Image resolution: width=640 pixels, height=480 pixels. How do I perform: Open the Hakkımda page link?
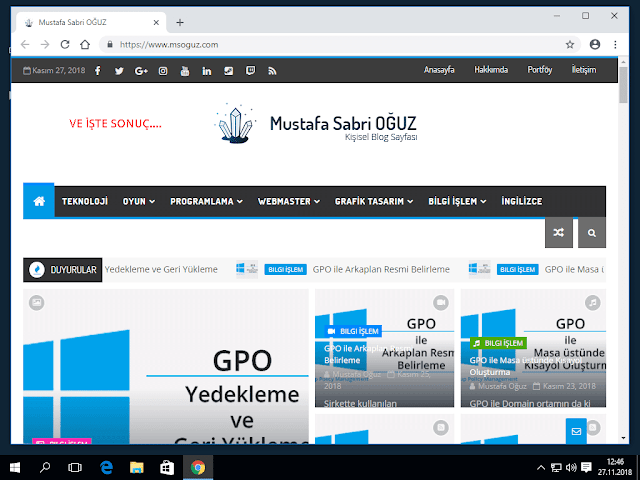click(x=491, y=70)
